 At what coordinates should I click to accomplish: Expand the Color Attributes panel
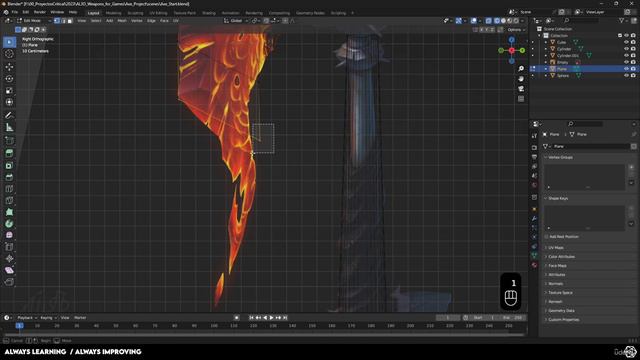click(x=561, y=257)
